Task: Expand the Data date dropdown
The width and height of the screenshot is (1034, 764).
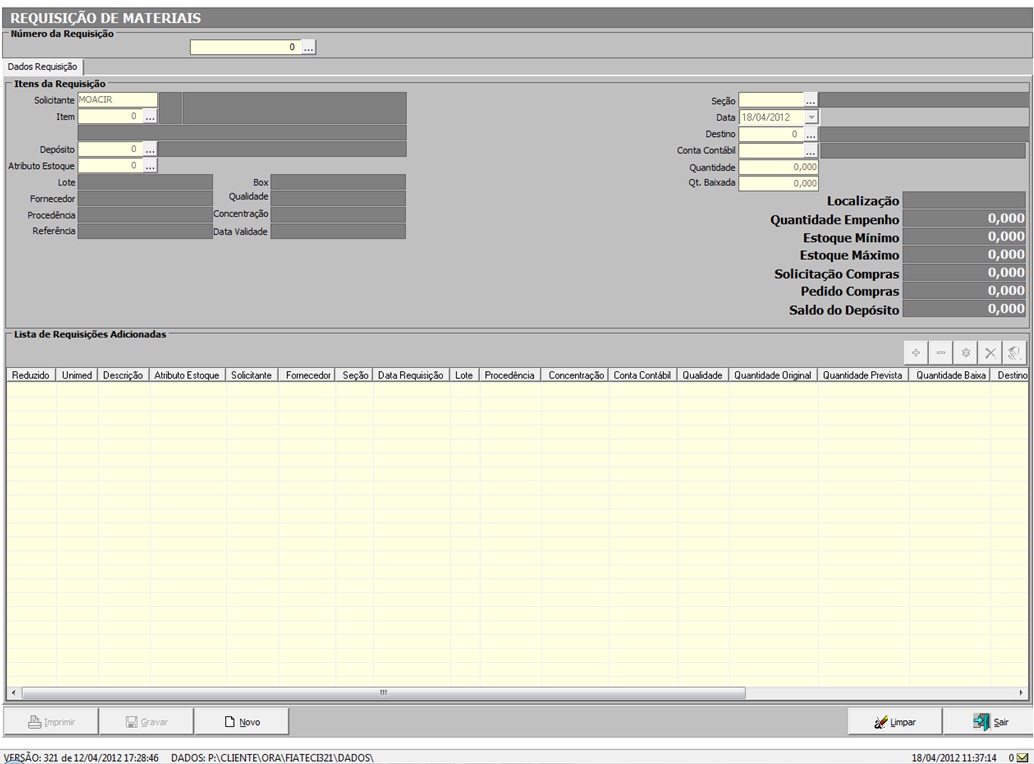Action: pos(811,117)
